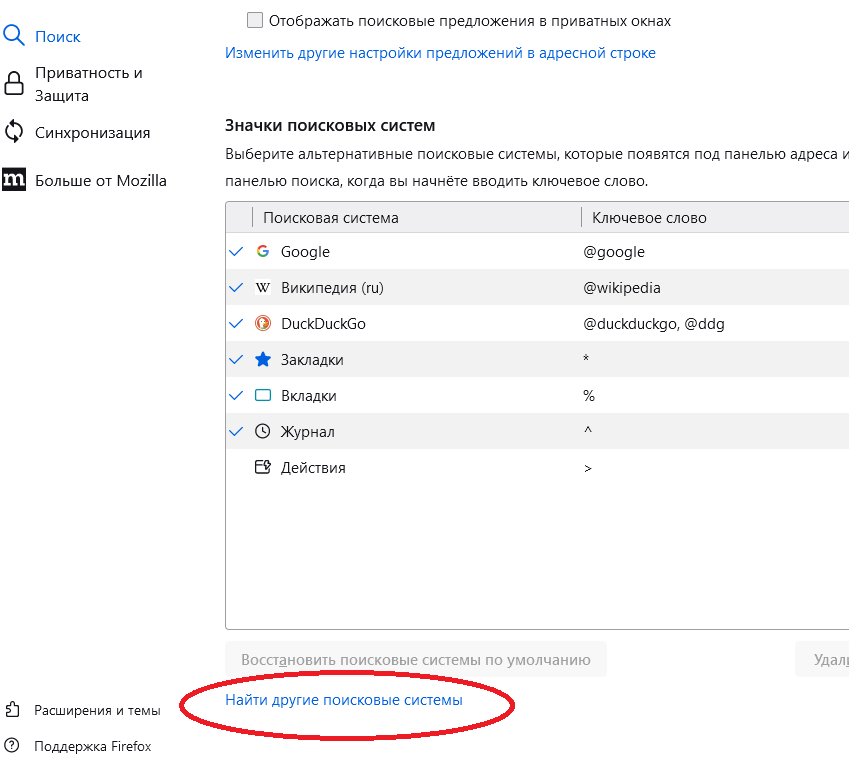Click Найти другие поисковые системы link
Image resolution: width=849 pixels, height=763 pixels.
tap(344, 700)
